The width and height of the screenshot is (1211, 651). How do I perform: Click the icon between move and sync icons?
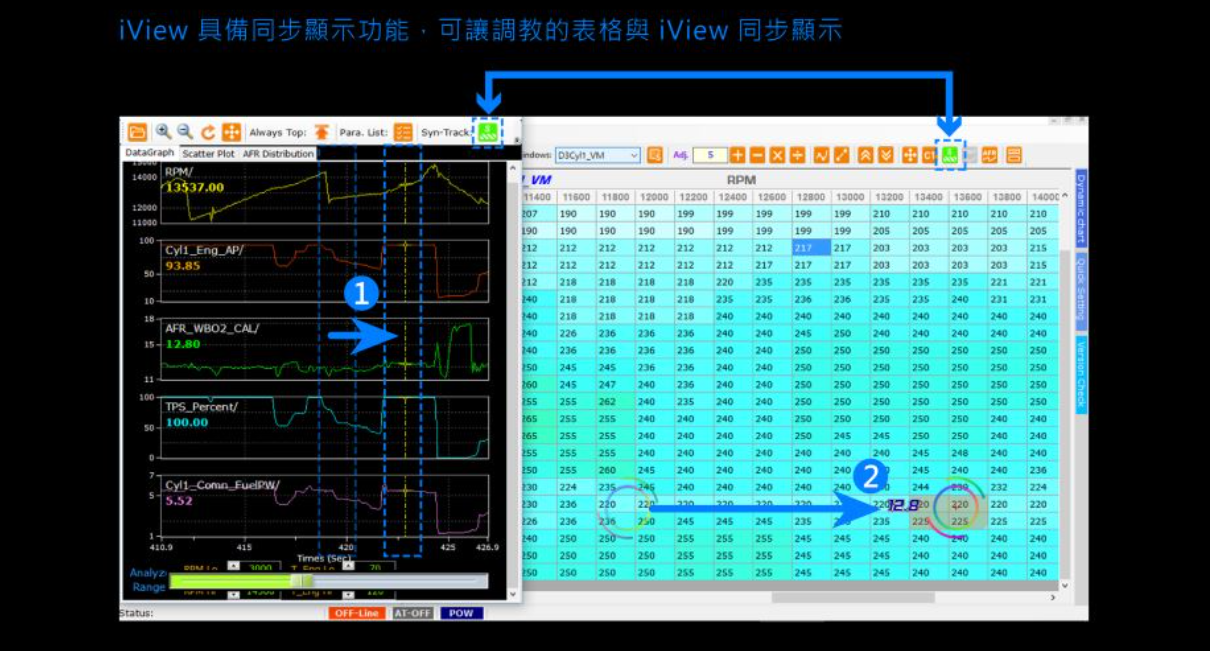[x=929, y=155]
